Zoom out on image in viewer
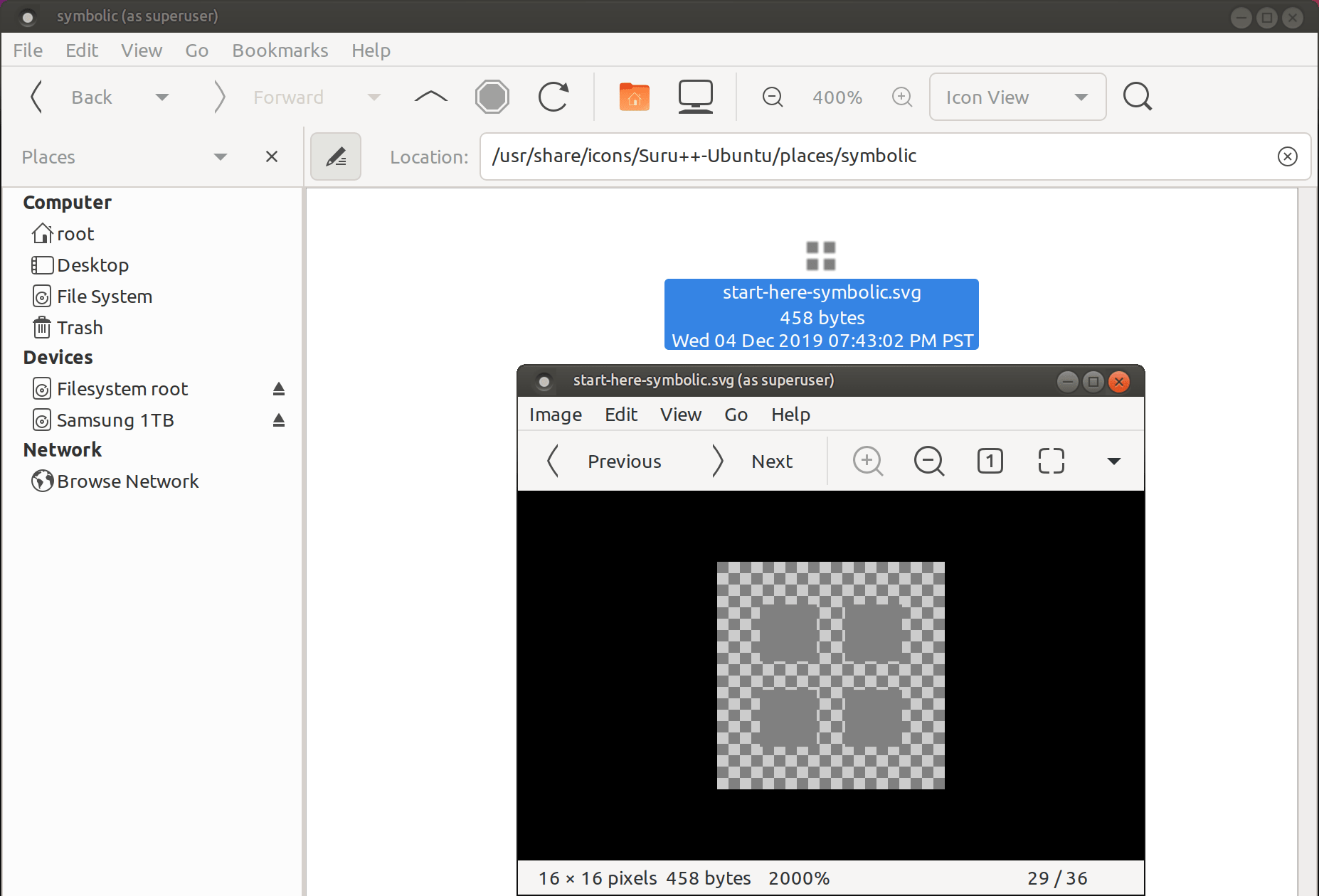This screenshot has height=896, width=1319. point(929,462)
